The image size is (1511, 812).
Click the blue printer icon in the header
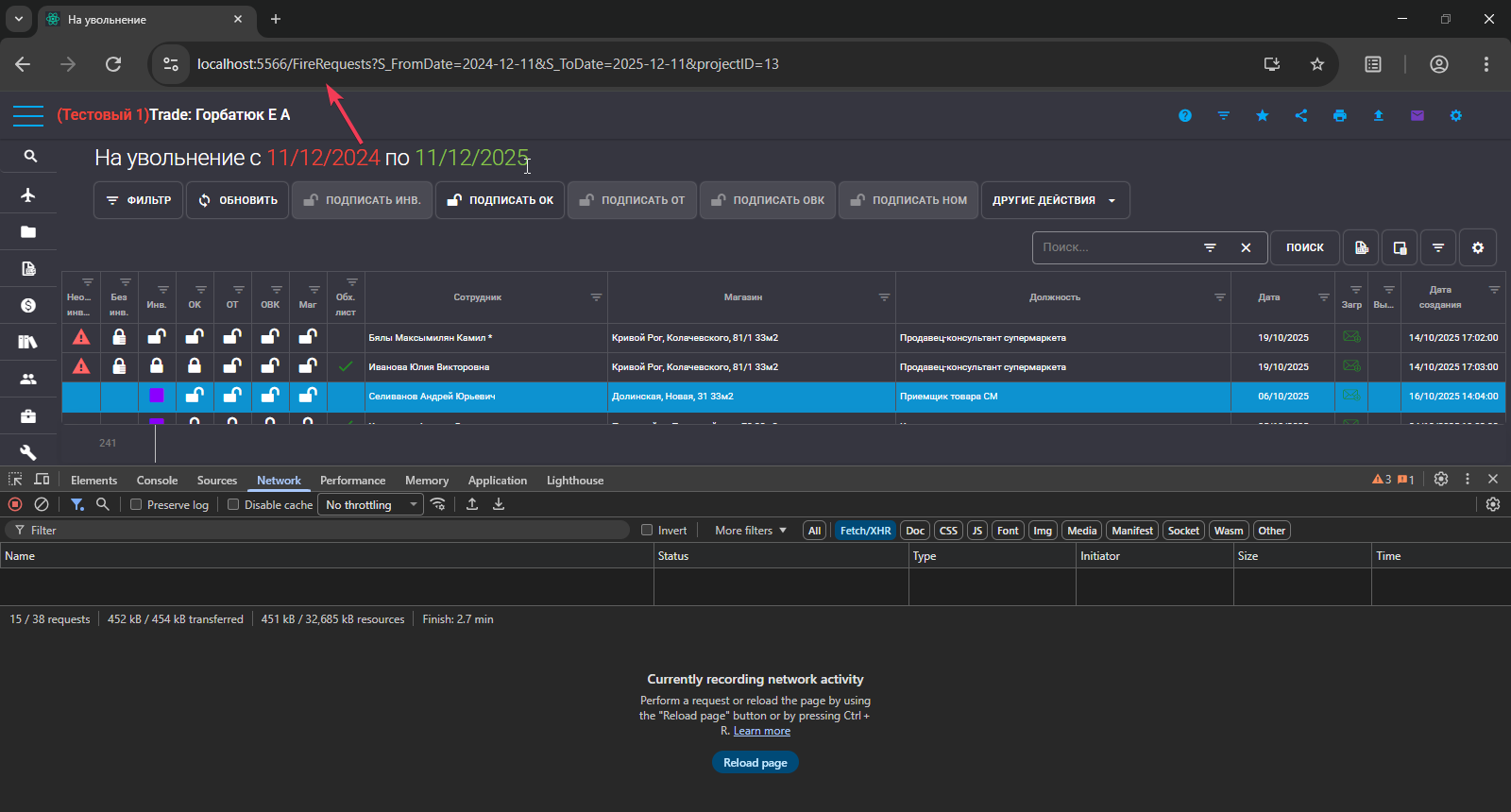click(1339, 115)
